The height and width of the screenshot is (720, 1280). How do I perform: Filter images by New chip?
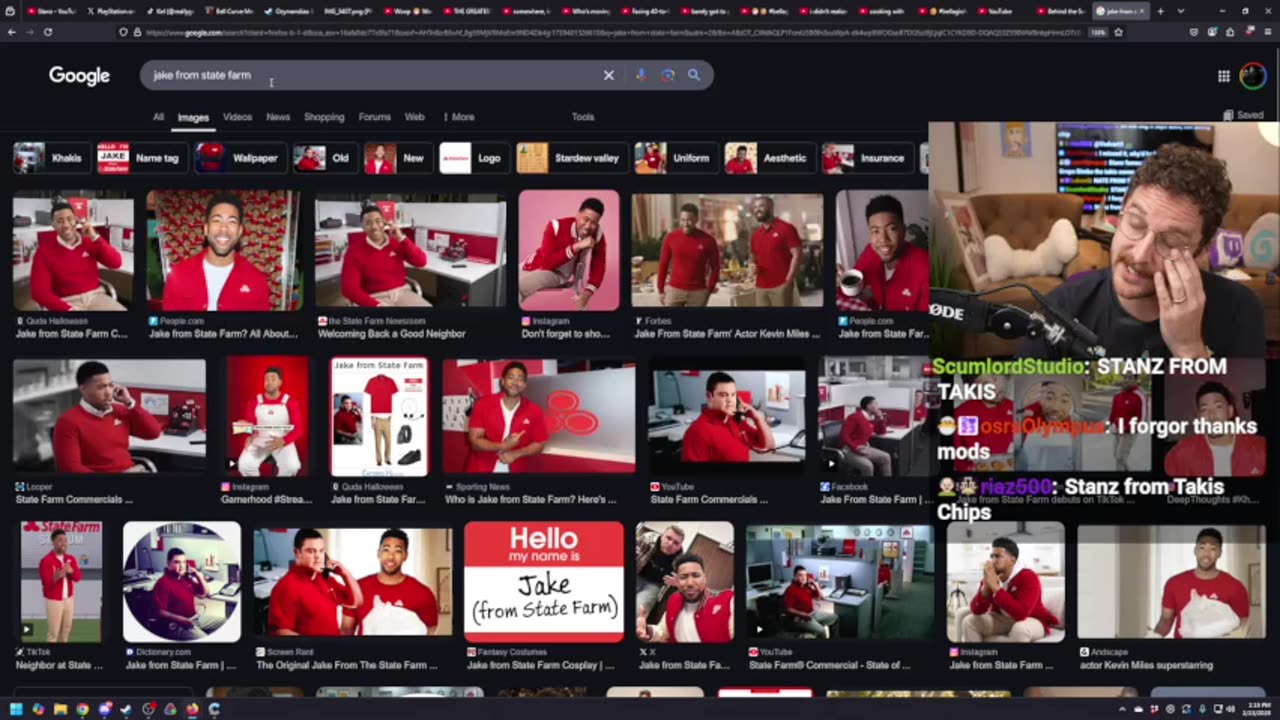397,158
